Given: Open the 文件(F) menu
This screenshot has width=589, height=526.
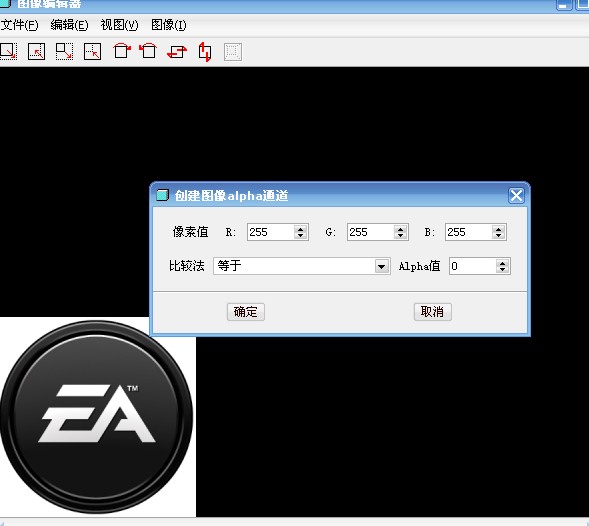Looking at the screenshot, I should [20, 25].
